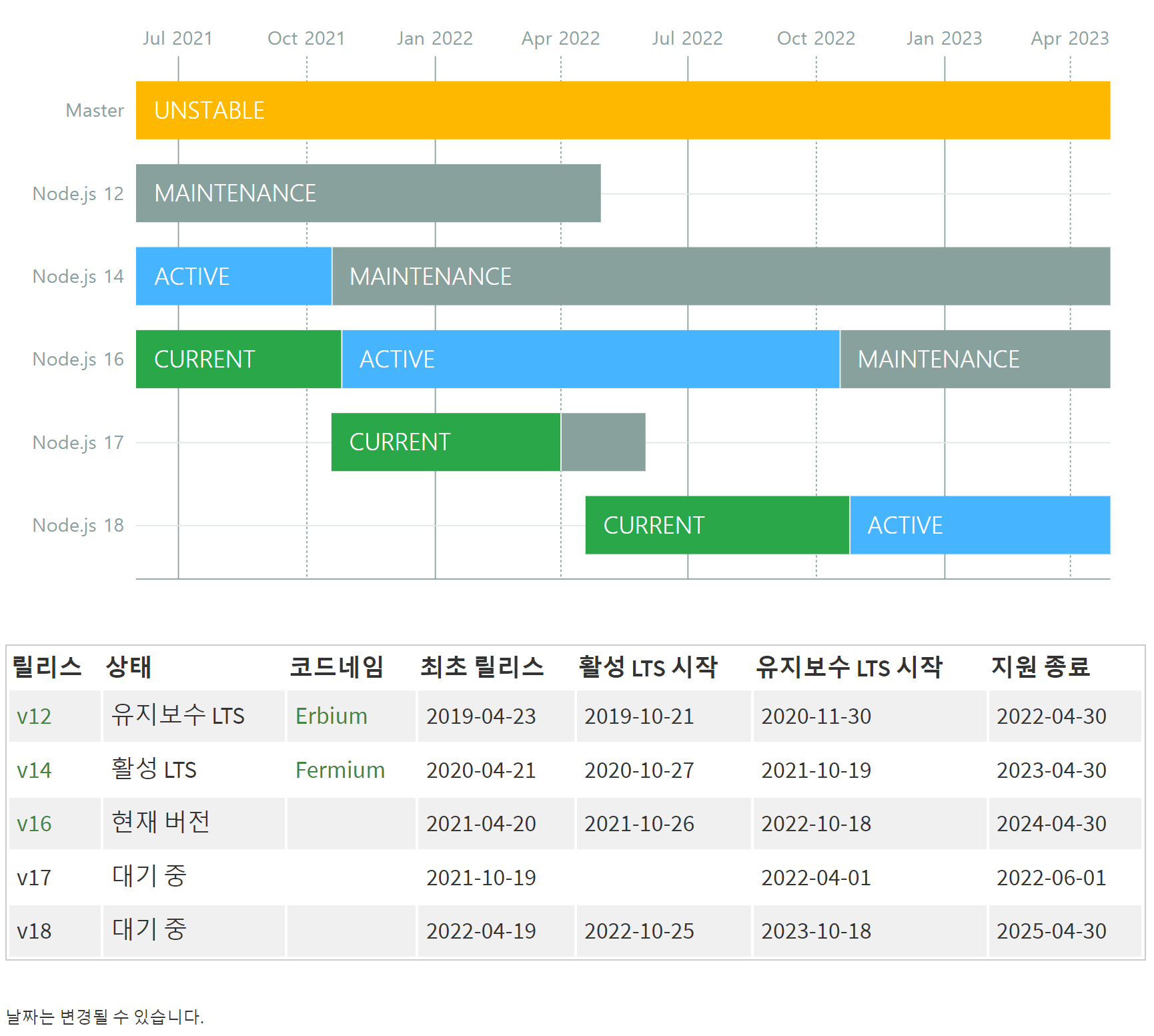Click the end date 2023-04-30
This screenshot has height=1036, width=1154.
coord(1051,770)
